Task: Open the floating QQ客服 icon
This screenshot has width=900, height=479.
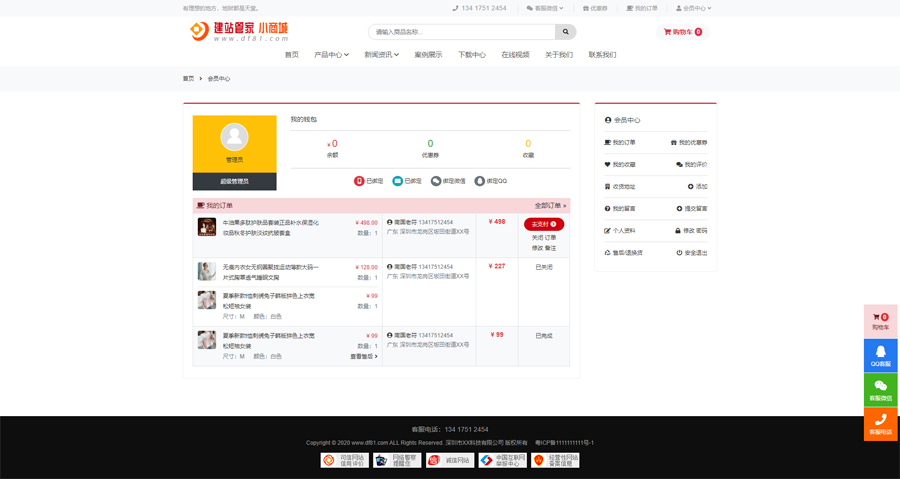Action: click(880, 355)
